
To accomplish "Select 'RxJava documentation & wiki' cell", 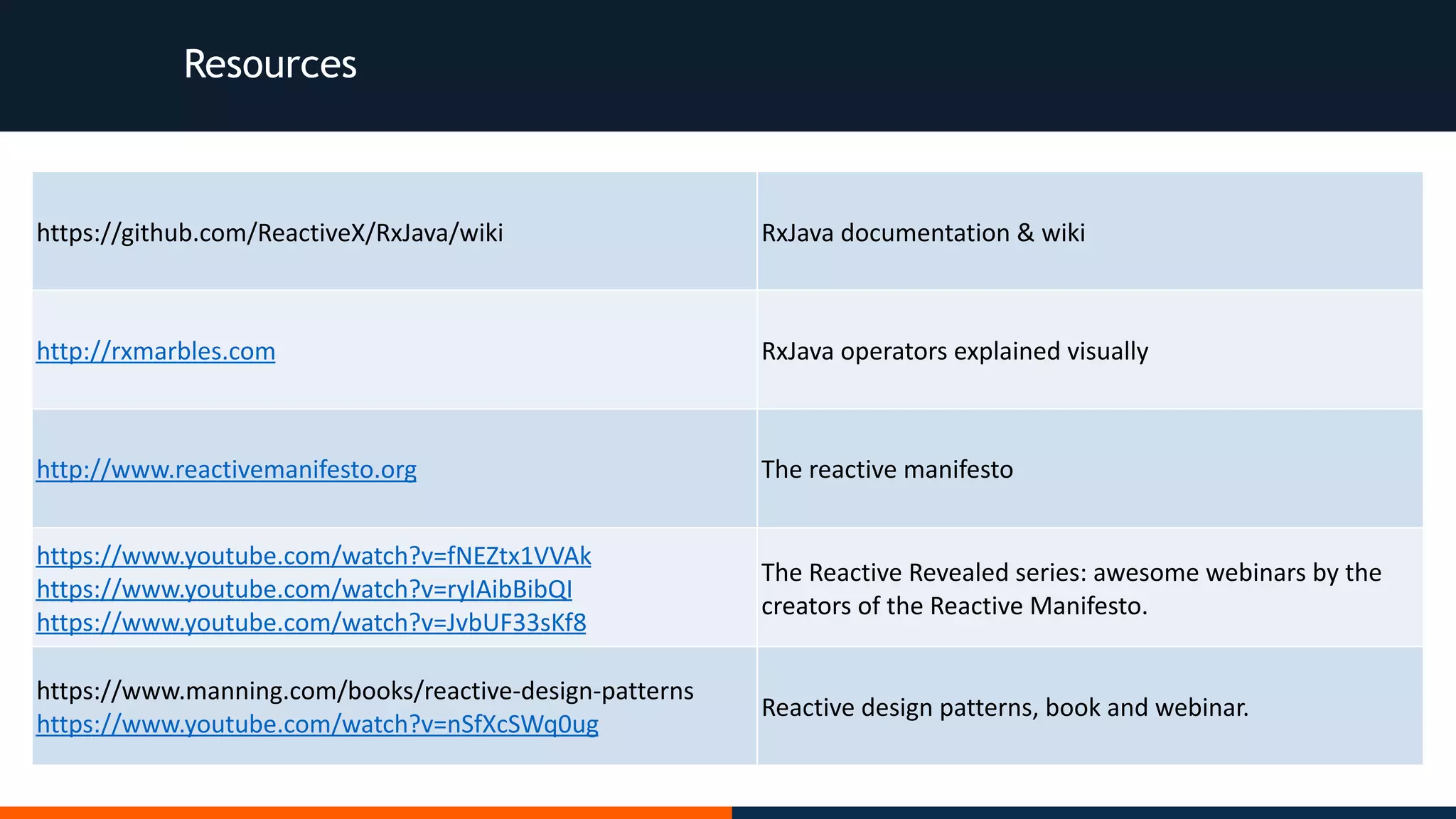I will pos(923,232).
